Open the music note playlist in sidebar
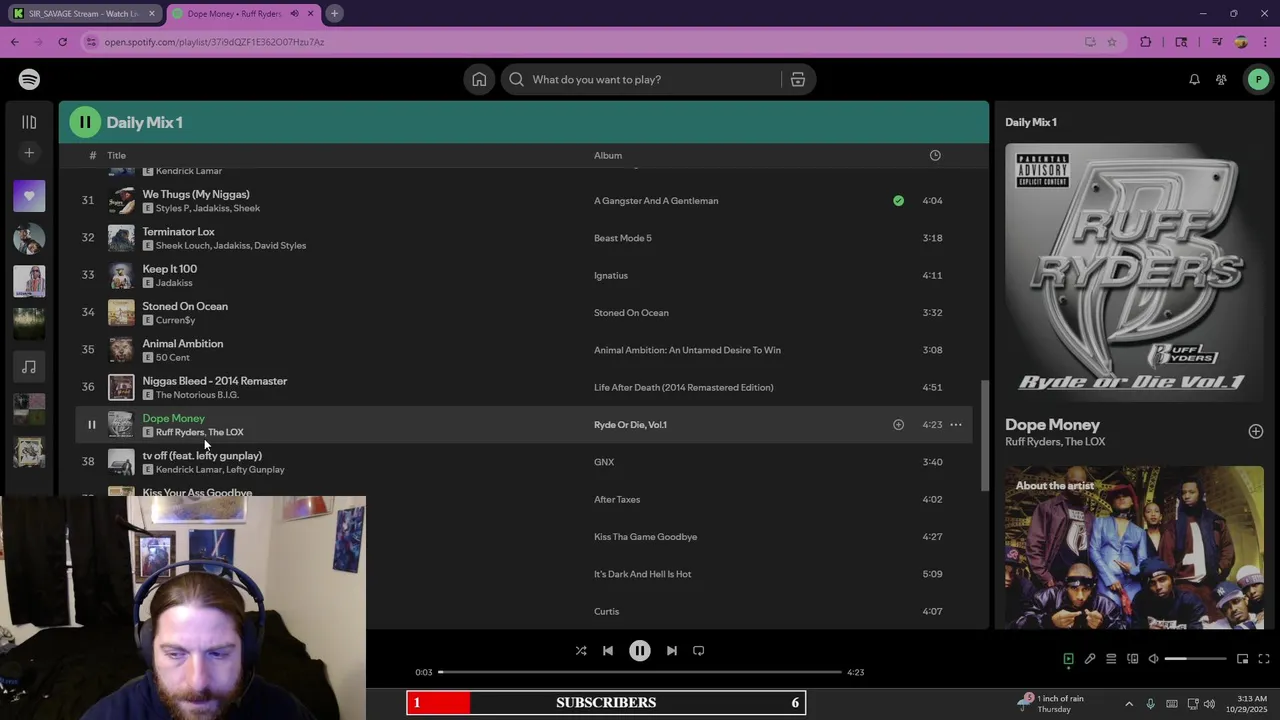This screenshot has width=1280, height=720. click(29, 367)
